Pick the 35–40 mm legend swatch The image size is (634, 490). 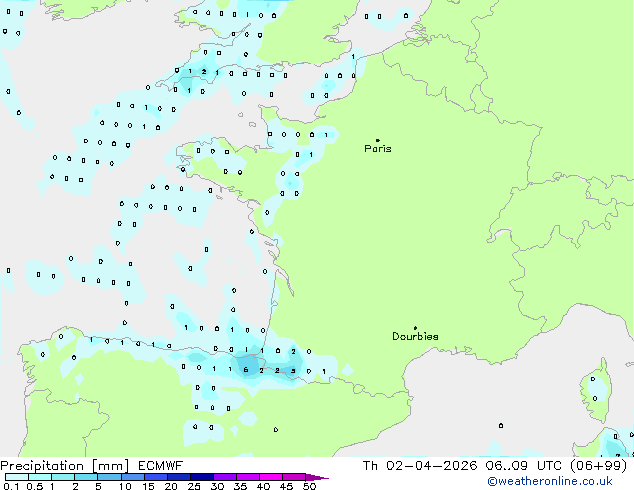[248, 477]
